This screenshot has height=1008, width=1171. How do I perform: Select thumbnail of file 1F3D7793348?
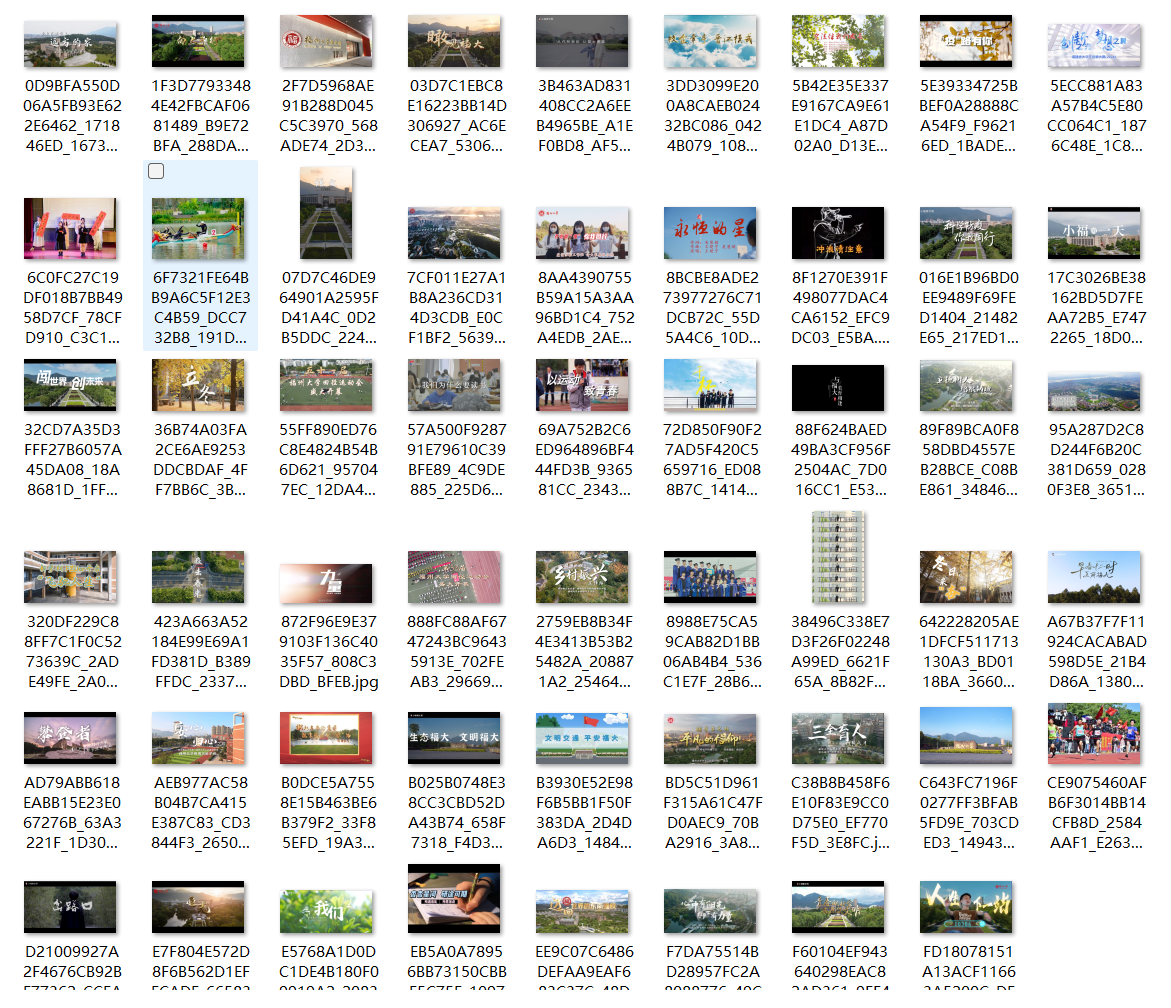pos(198,41)
